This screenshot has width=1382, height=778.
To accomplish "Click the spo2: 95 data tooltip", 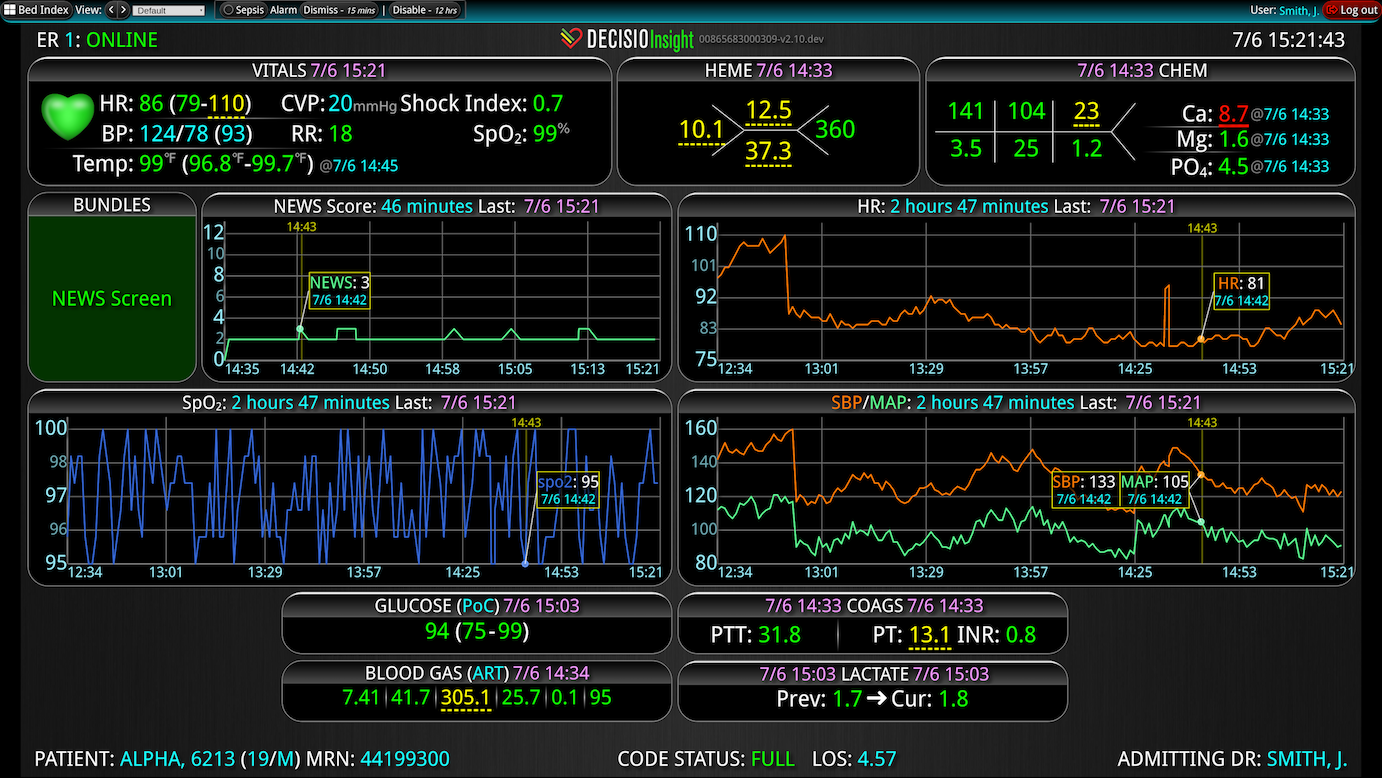I will [568, 489].
